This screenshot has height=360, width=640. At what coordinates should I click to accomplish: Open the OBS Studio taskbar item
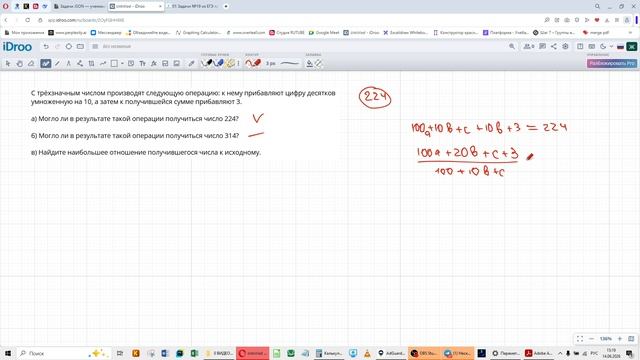point(424,353)
